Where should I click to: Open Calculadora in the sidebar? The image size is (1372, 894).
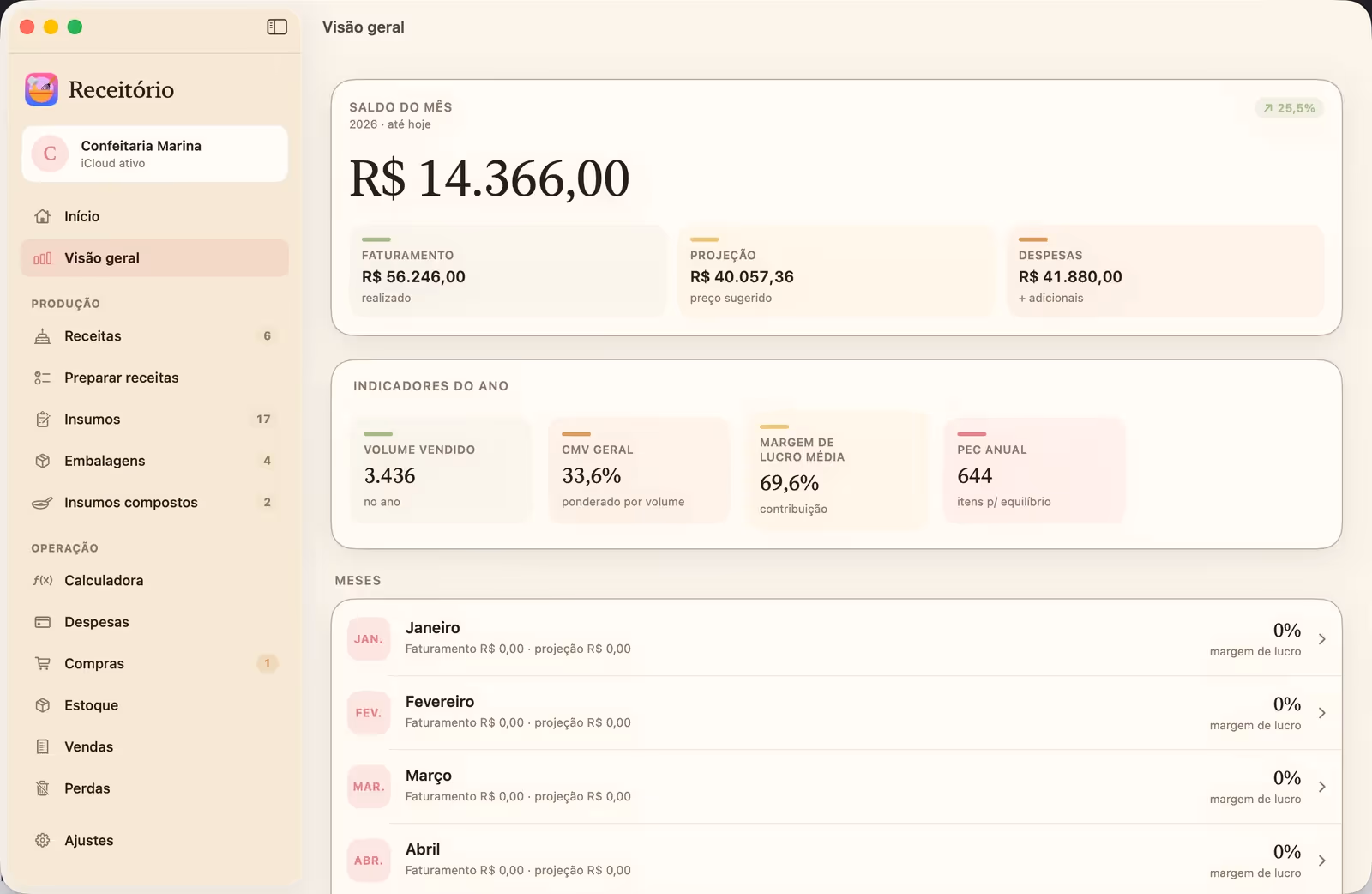pyautogui.click(x=154, y=581)
